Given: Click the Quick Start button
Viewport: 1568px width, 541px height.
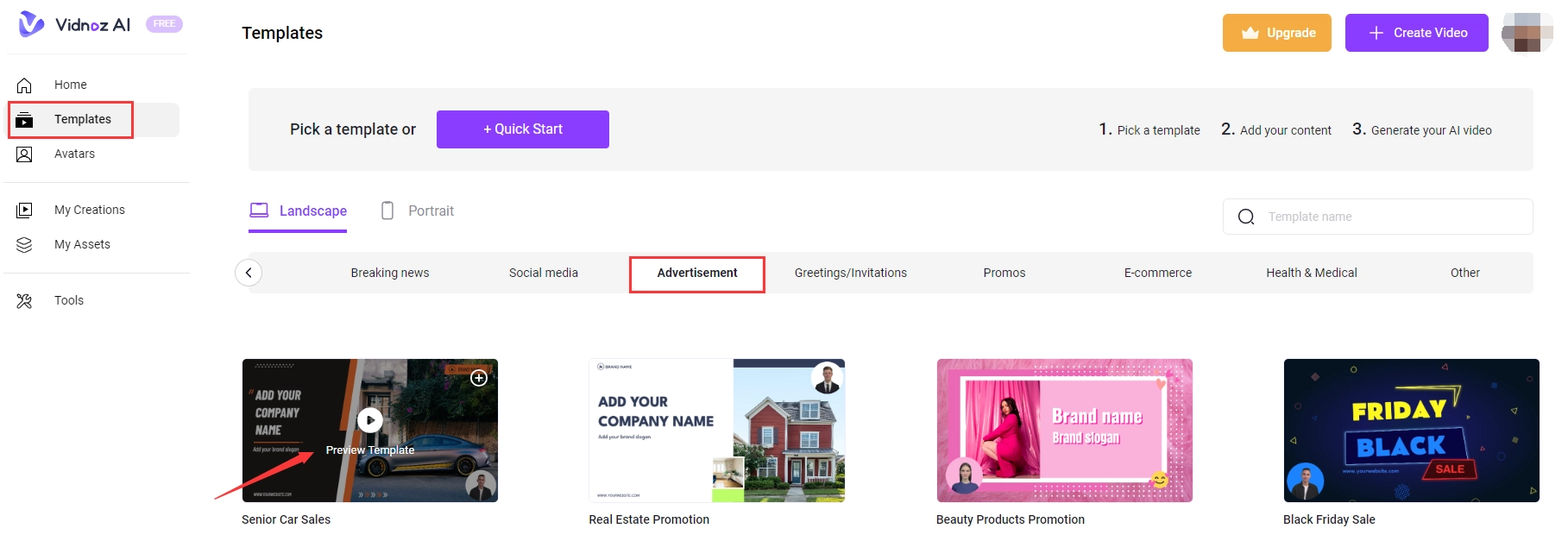Looking at the screenshot, I should coord(522,129).
